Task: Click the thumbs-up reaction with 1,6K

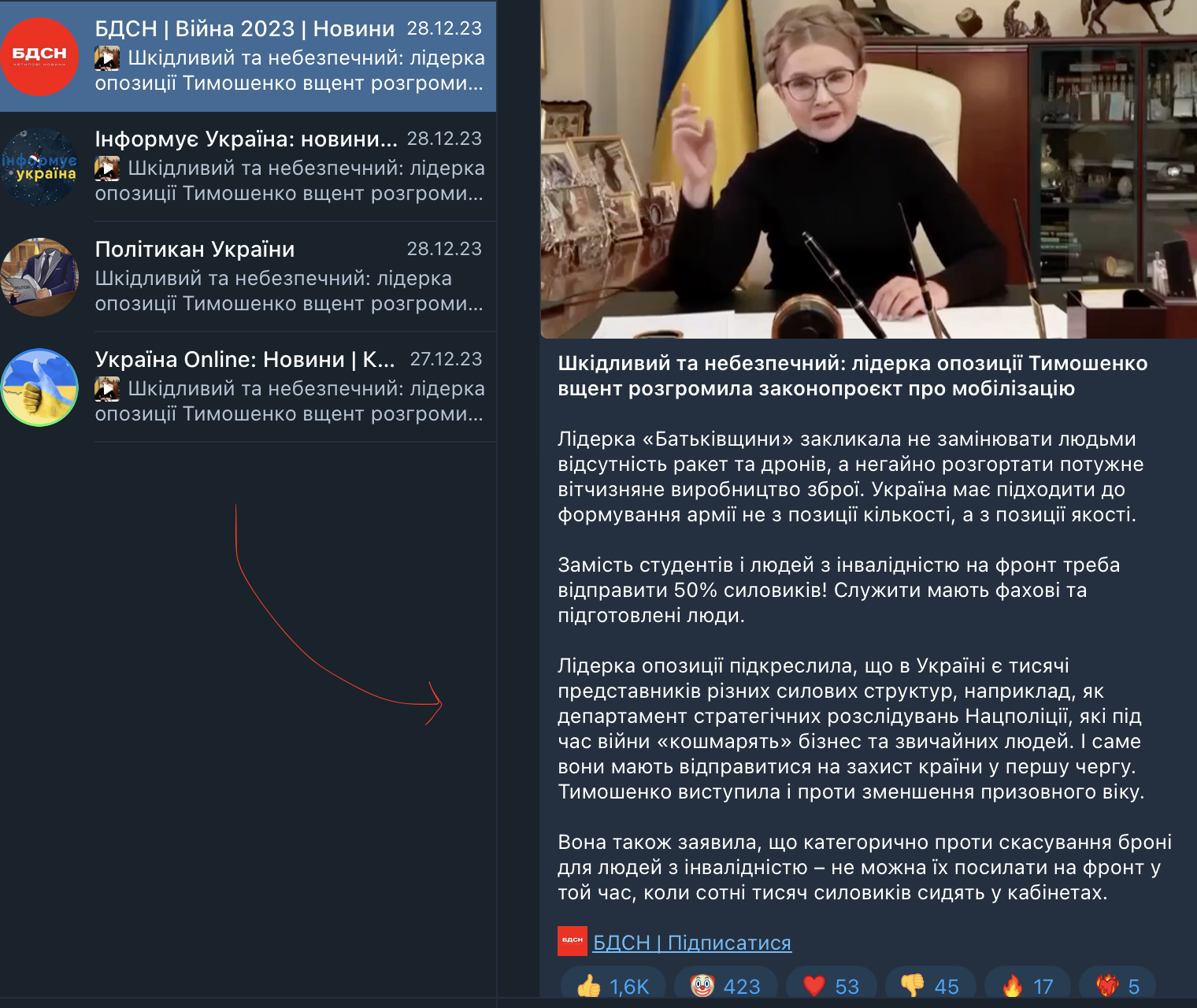Action: click(x=613, y=986)
